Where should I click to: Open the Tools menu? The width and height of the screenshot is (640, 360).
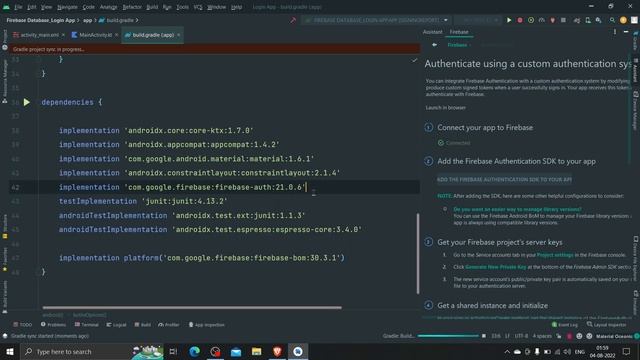(182, 7)
